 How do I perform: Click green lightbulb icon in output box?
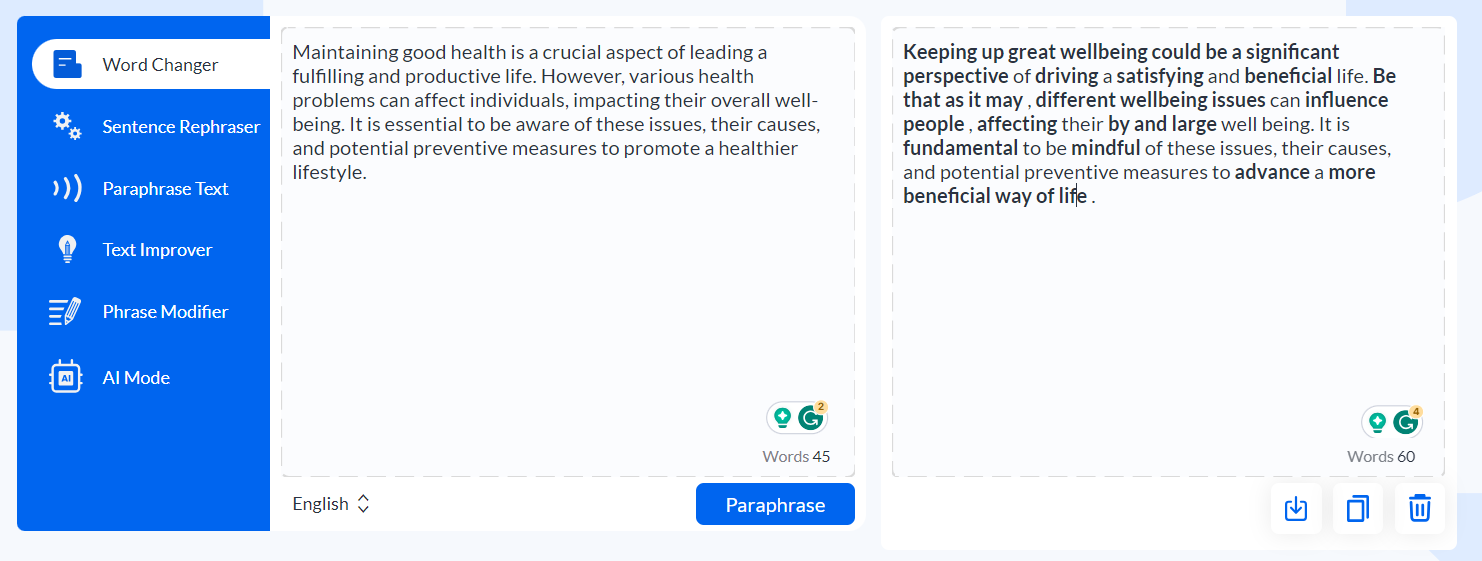tap(1378, 423)
